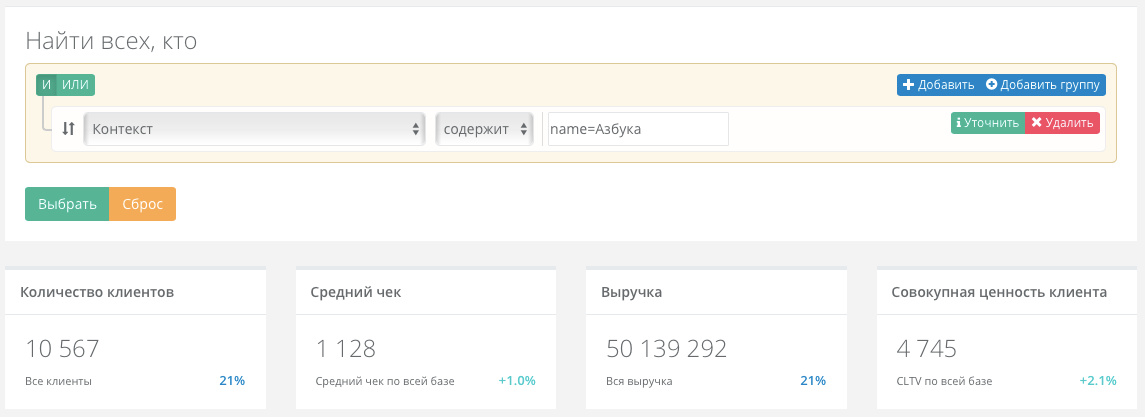Click the 21% in Количество клиентов card
The width and height of the screenshot is (1145, 417).
coord(232,380)
